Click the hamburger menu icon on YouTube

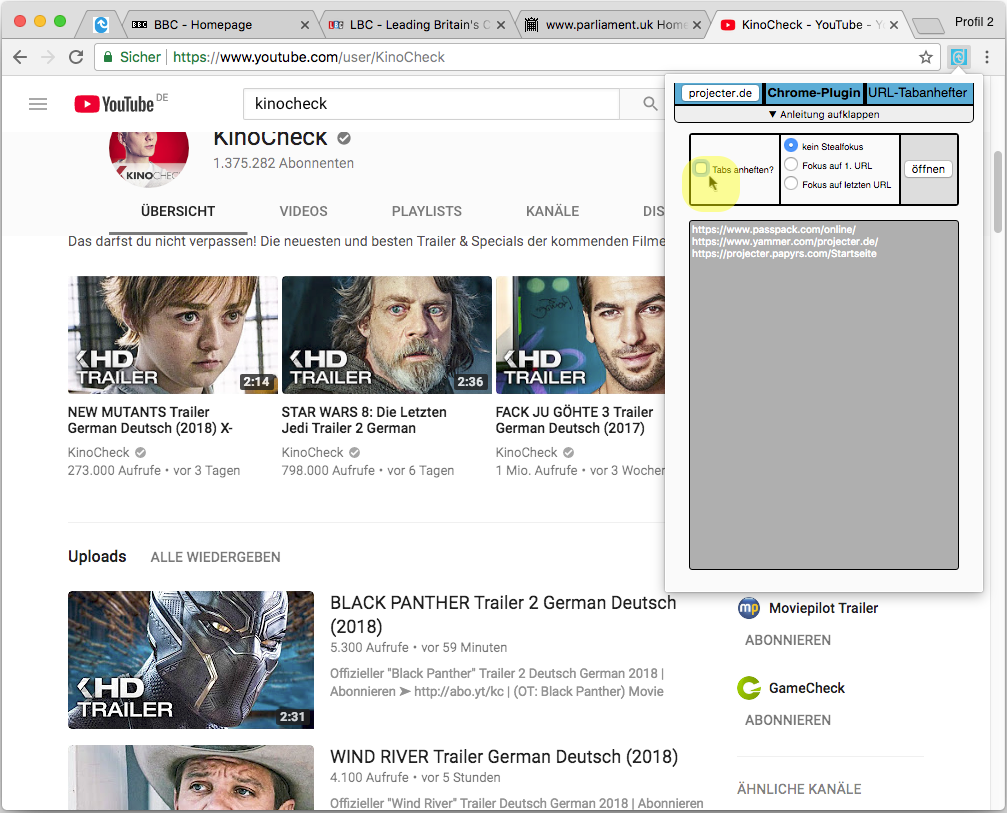click(38, 104)
